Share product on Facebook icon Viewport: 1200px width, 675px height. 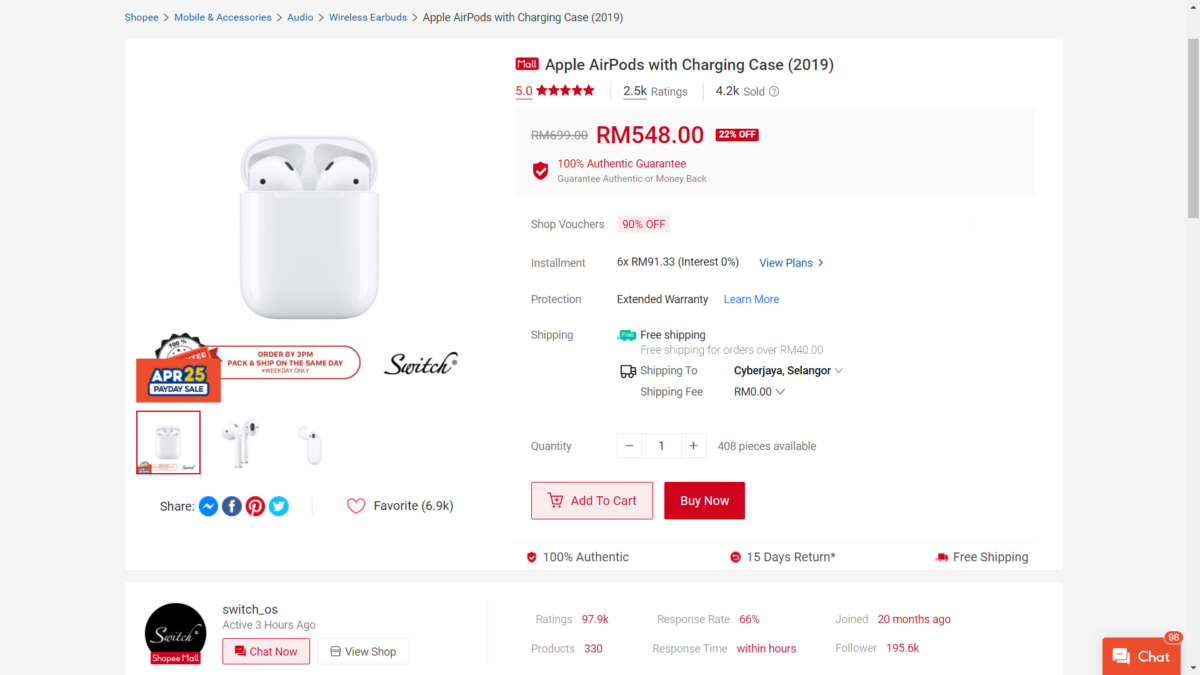pos(232,506)
